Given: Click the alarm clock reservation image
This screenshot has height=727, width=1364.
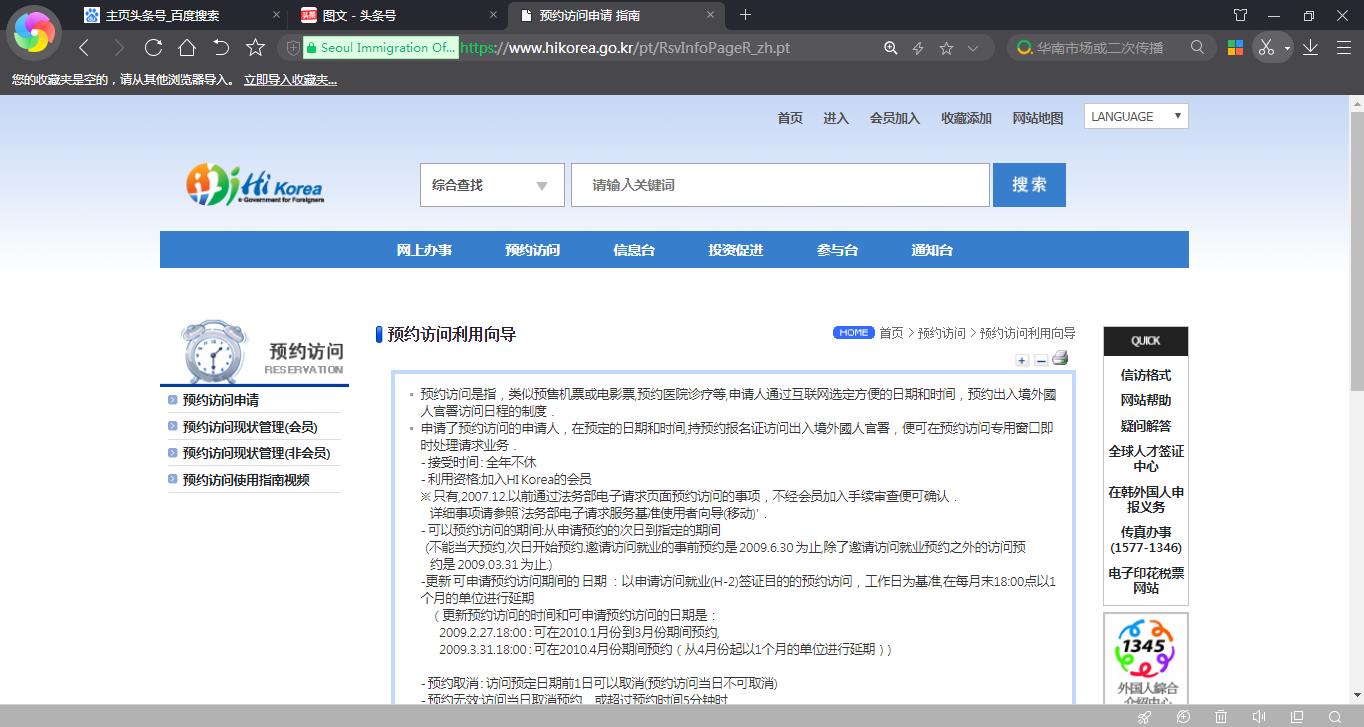Looking at the screenshot, I should pos(214,350).
